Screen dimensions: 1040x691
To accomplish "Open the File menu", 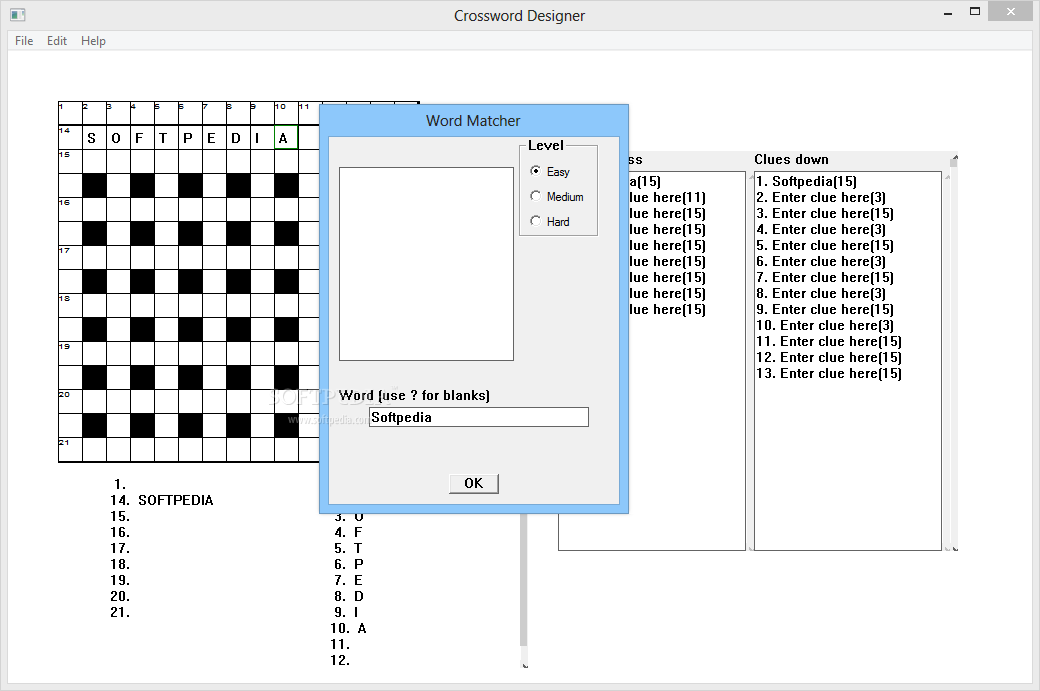I will [x=24, y=40].
